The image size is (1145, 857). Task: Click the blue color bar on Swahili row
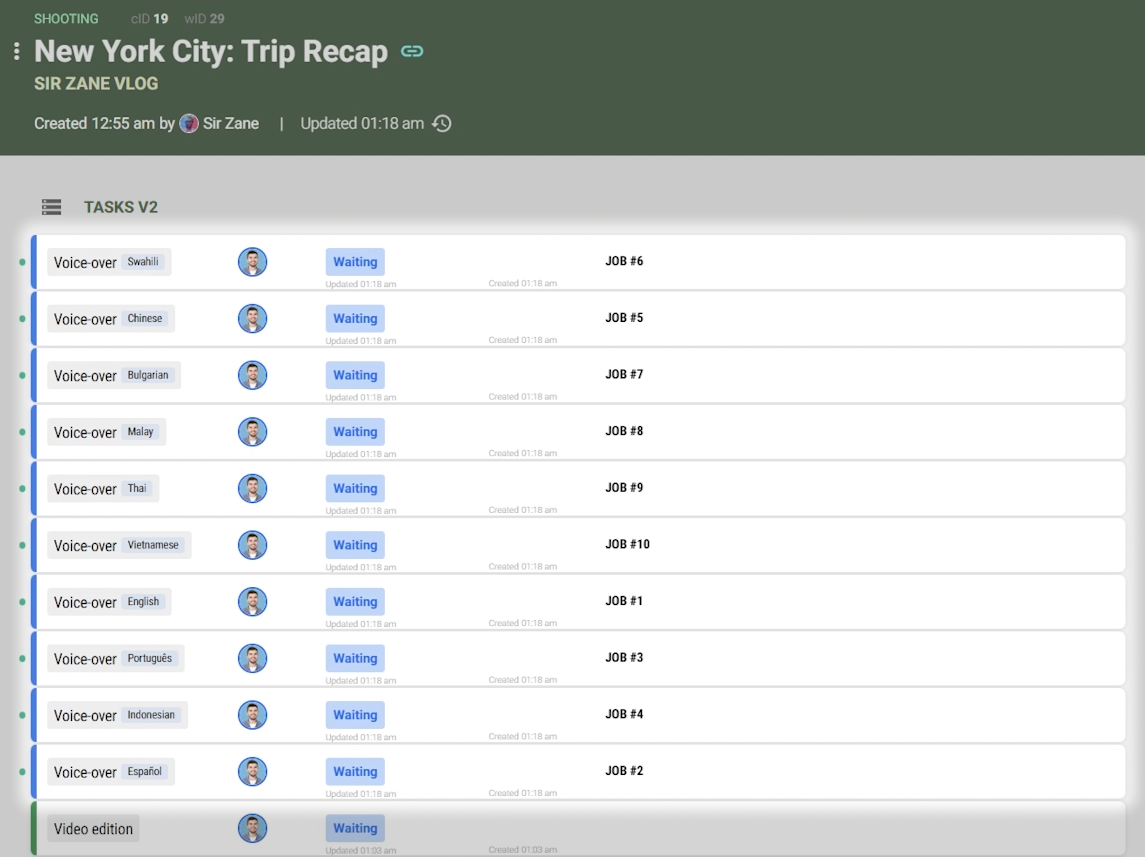[34, 262]
